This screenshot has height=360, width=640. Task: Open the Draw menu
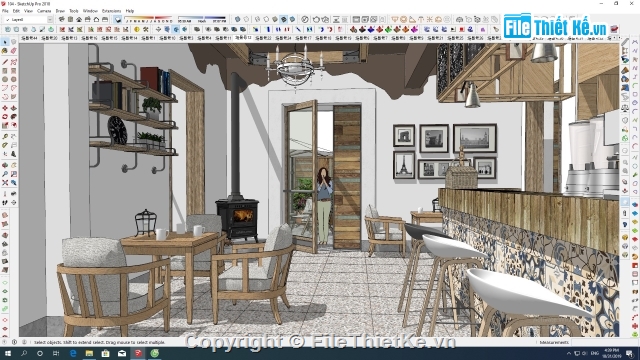click(60, 11)
